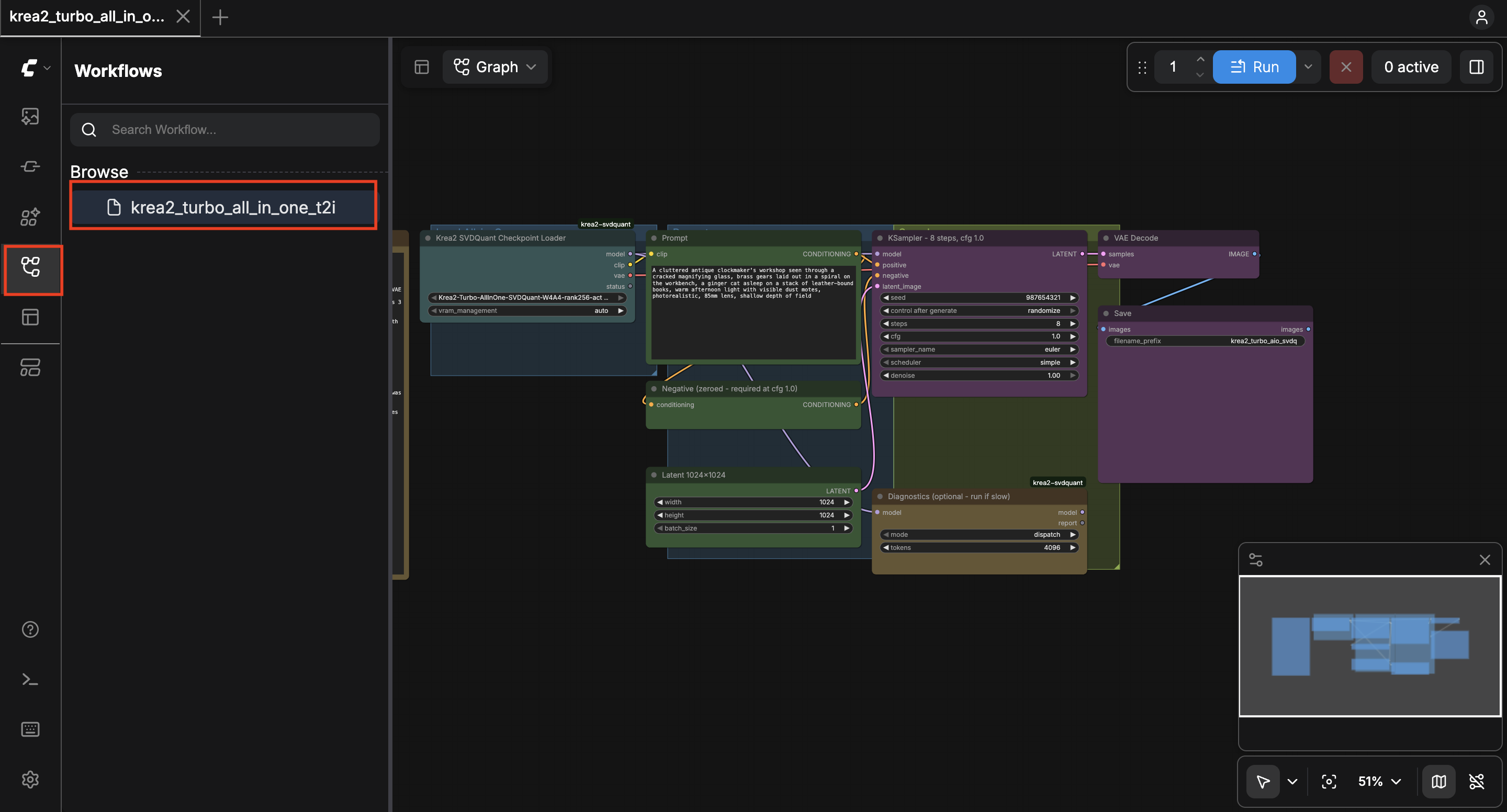
Task: Increase the latent width arrow
Action: point(846,502)
